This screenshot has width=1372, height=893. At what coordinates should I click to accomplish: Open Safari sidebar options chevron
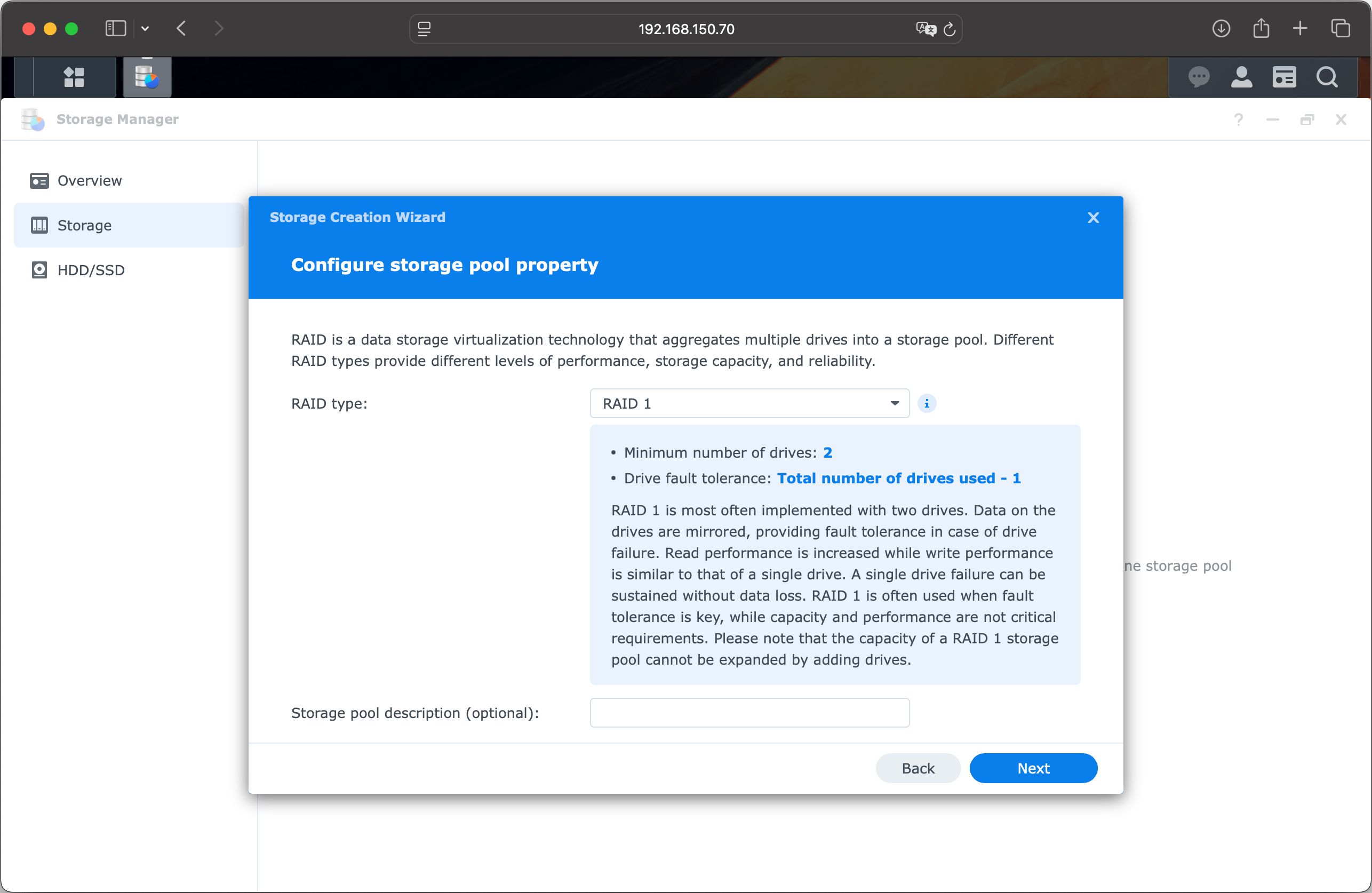pyautogui.click(x=145, y=28)
